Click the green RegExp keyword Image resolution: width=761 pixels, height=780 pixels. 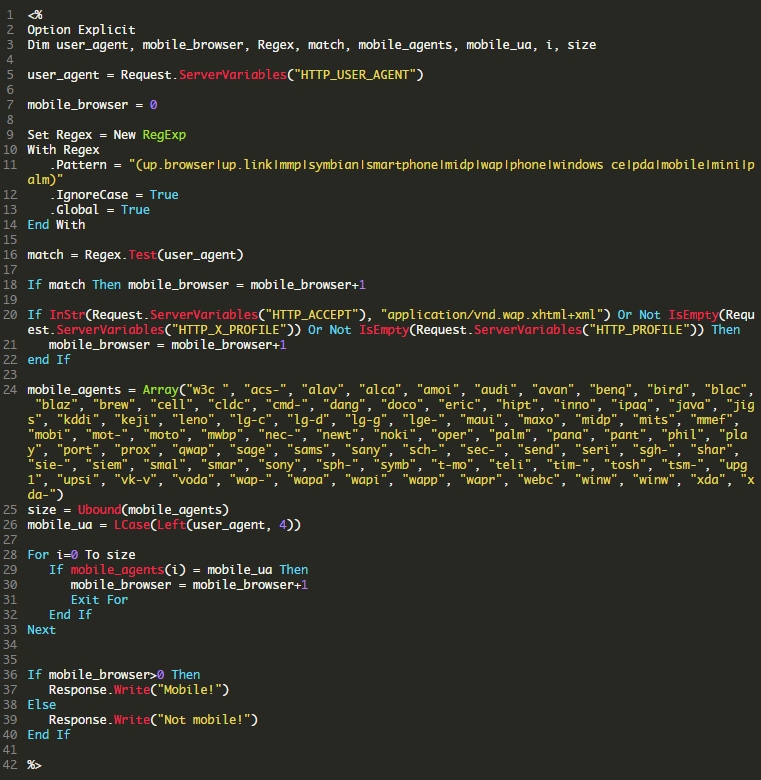click(x=164, y=135)
